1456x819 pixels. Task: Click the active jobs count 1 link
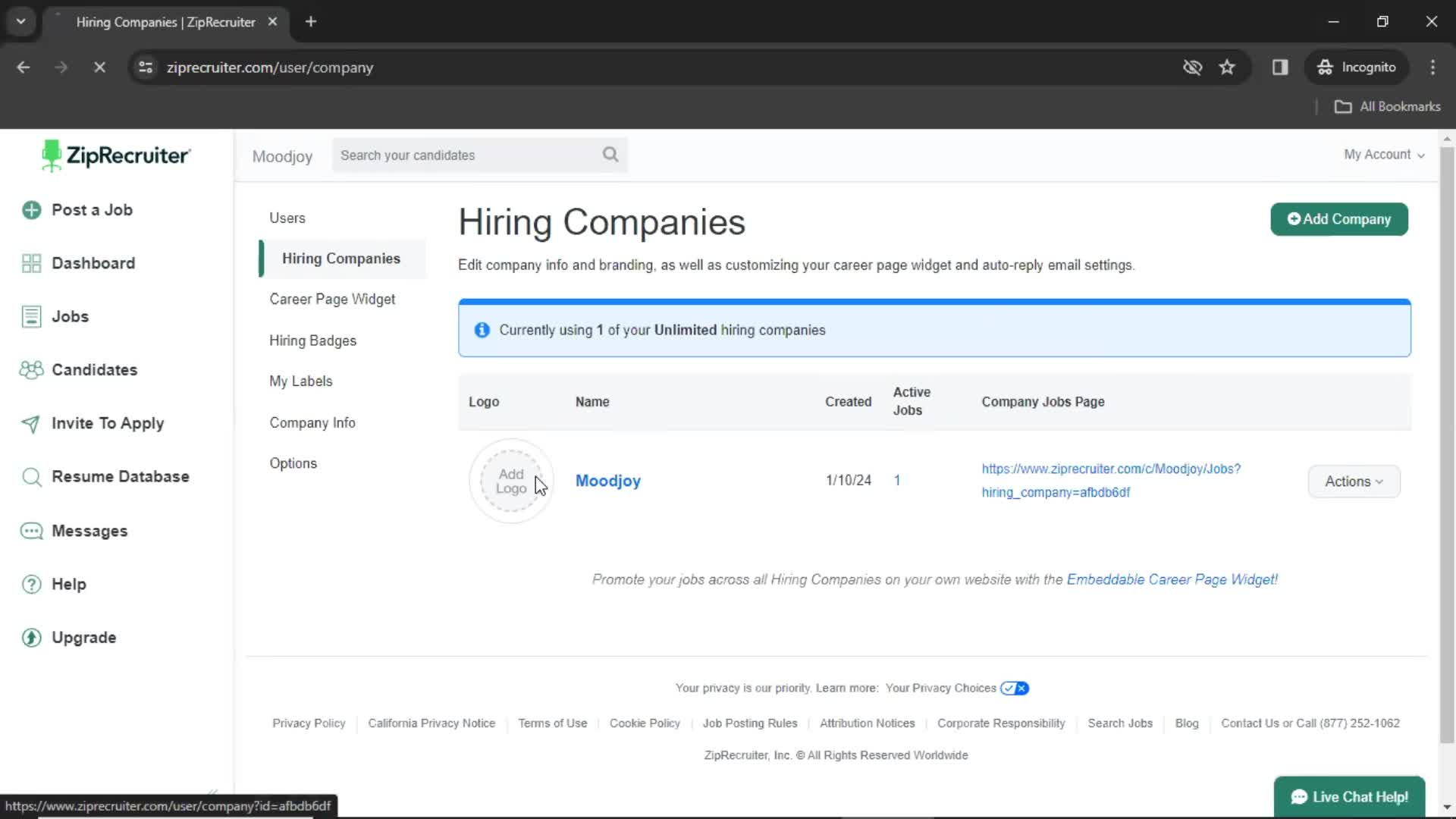tap(897, 480)
